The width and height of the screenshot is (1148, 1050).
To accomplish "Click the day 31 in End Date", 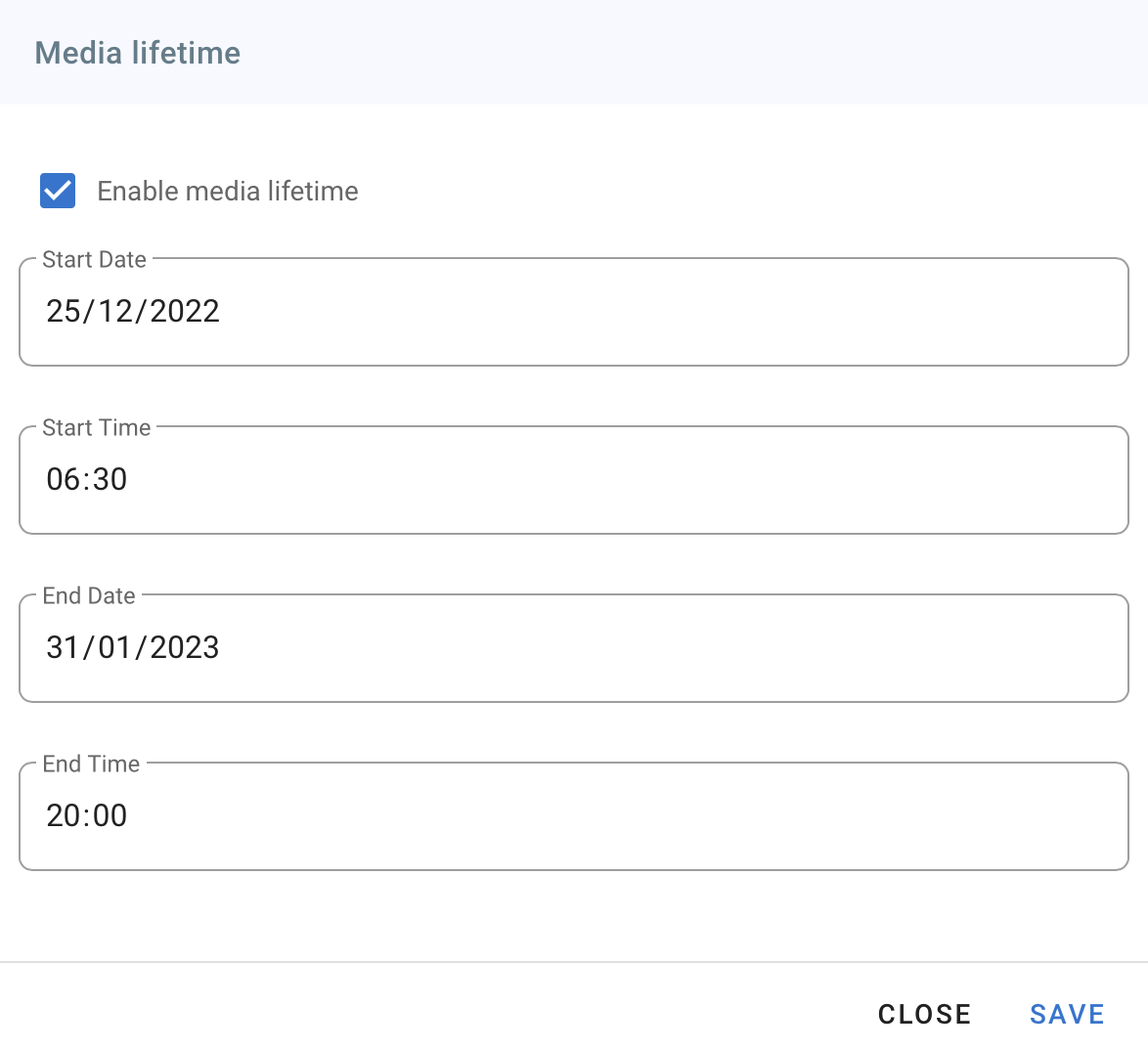I will tap(63, 648).
